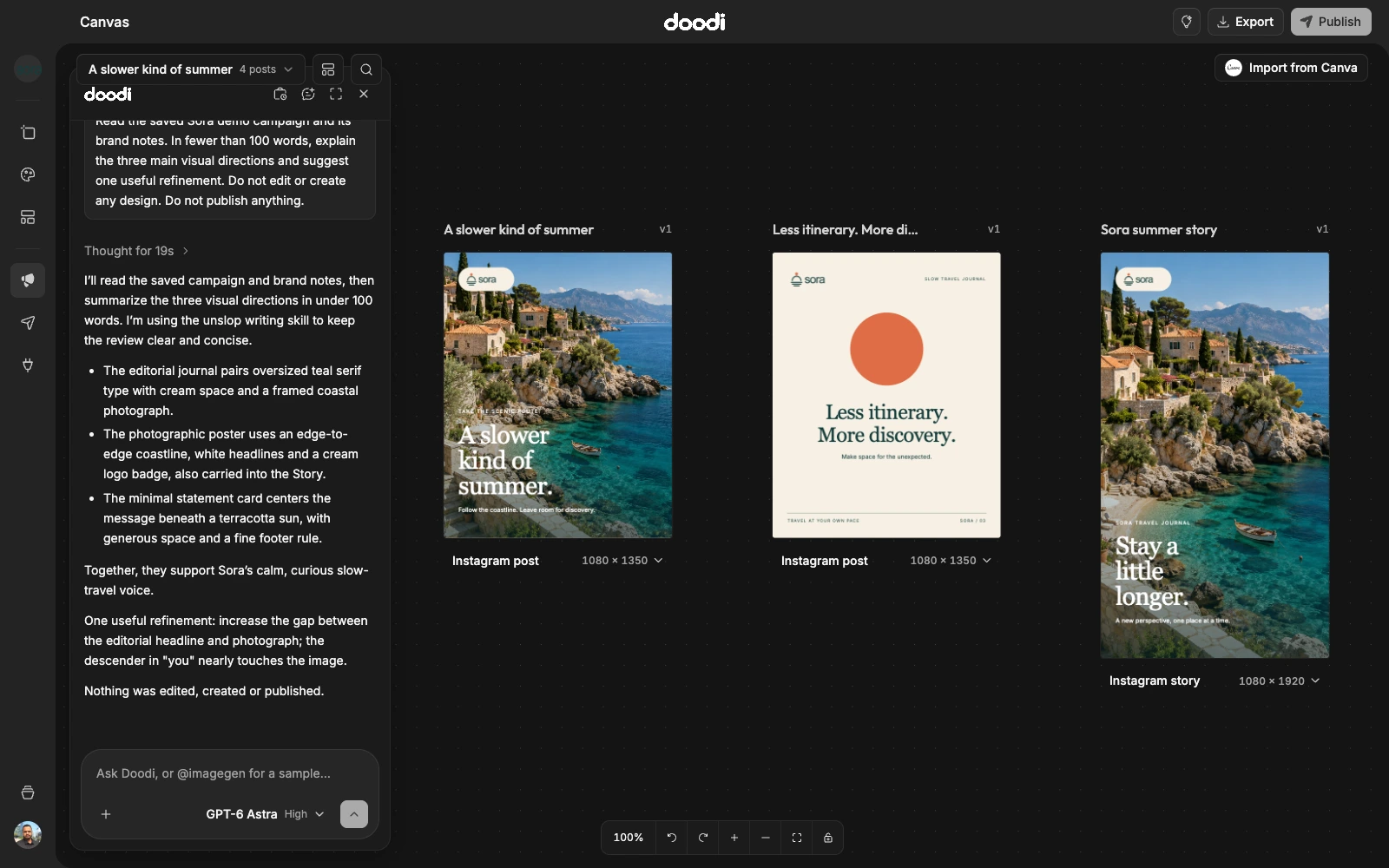The width and height of the screenshot is (1389, 868).
Task: Open the paper plane send sidebar icon
Action: [x=28, y=323]
